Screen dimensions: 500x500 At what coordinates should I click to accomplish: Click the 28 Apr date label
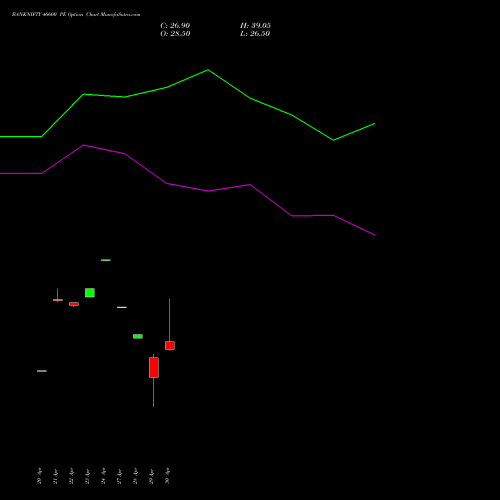(x=135, y=476)
